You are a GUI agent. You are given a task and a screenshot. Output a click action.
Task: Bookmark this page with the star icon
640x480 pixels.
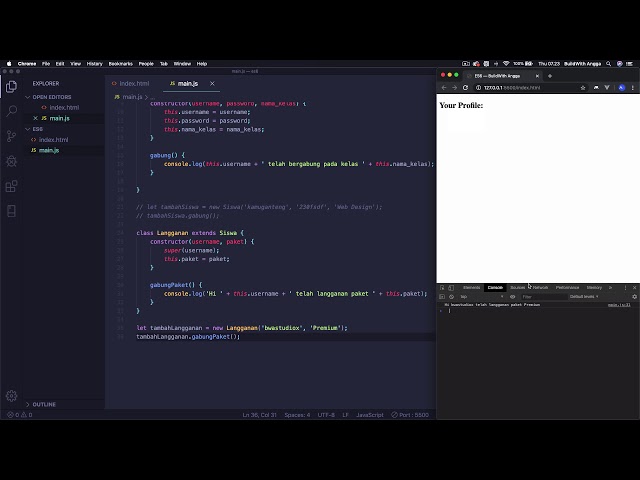click(583, 88)
